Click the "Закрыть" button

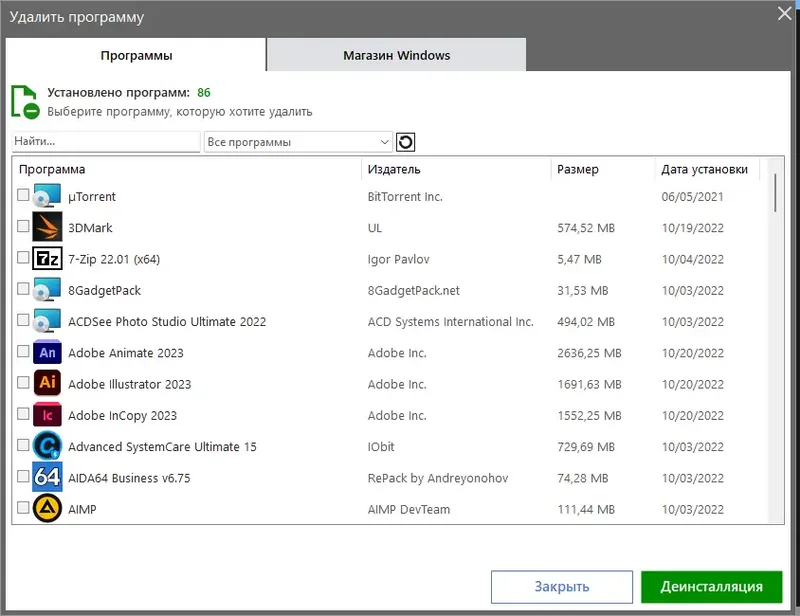pos(561,587)
